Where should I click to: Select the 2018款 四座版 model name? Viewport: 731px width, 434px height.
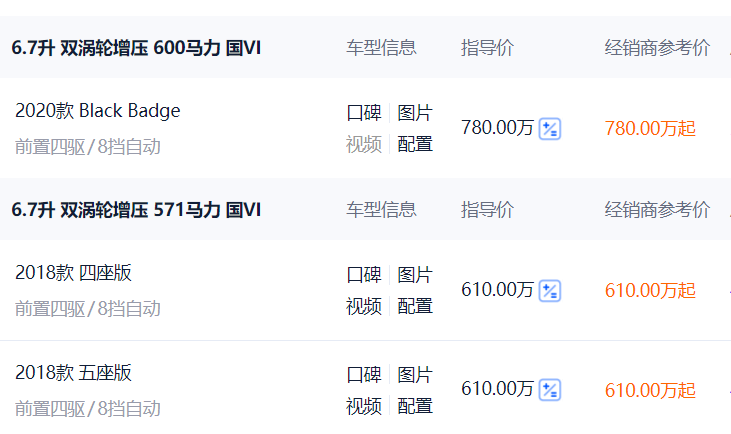pyautogui.click(x=74, y=273)
